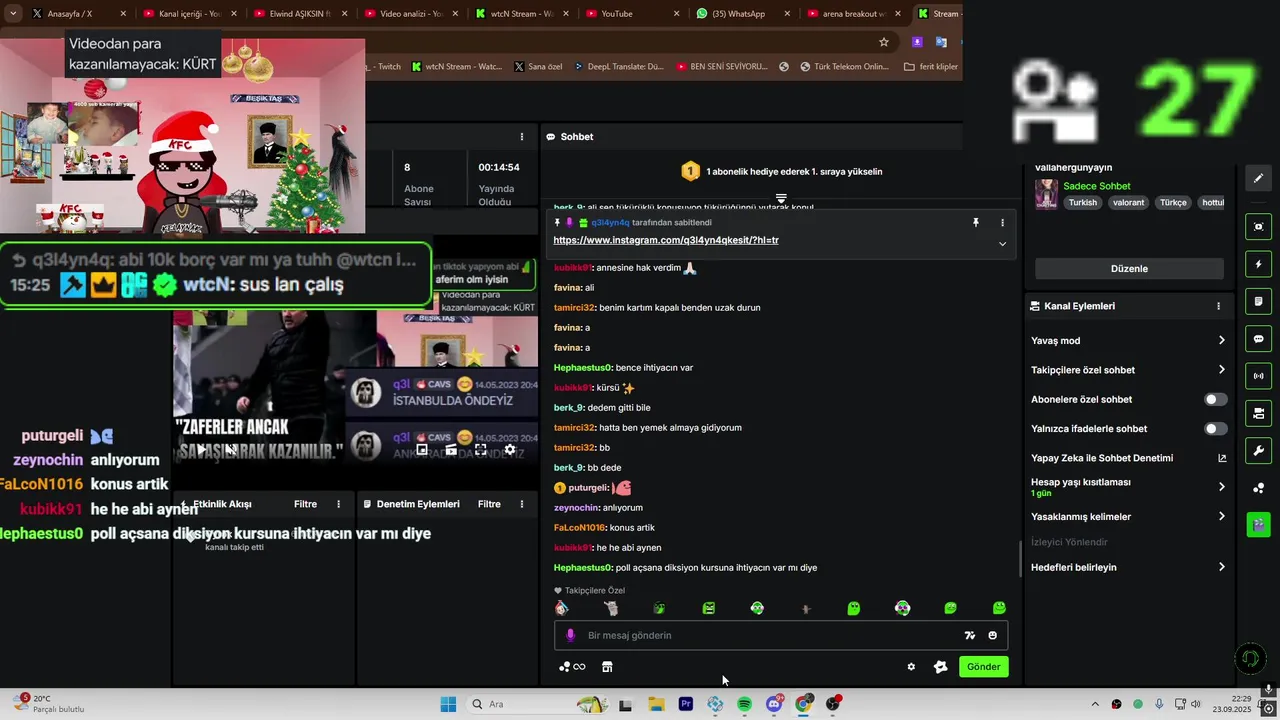
Task: Click the green clapperboard icon in right sidebar
Action: pyautogui.click(x=1258, y=524)
